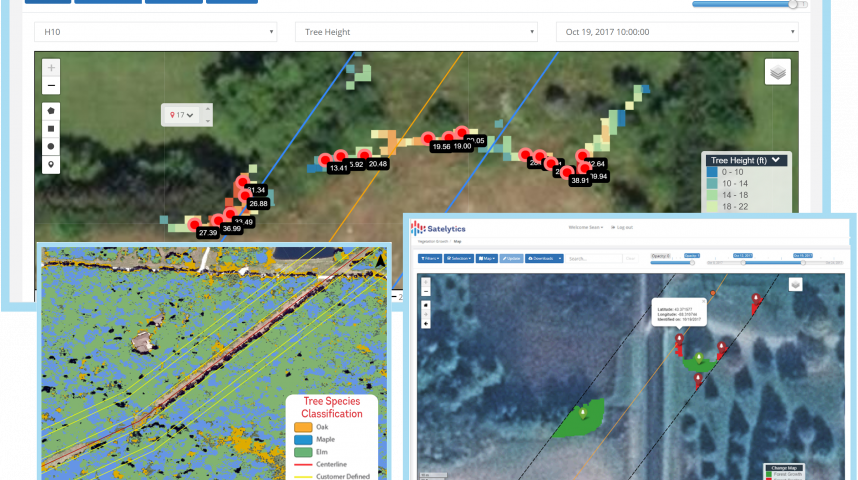Click the Vegetation Growth breadcrumb
Screen dimensions: 858x480
(433, 241)
